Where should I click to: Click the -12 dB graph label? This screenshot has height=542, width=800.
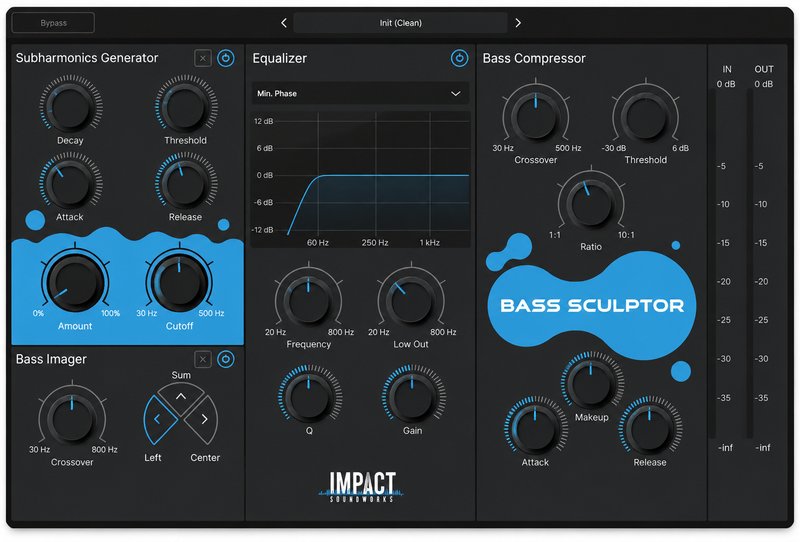(x=262, y=230)
